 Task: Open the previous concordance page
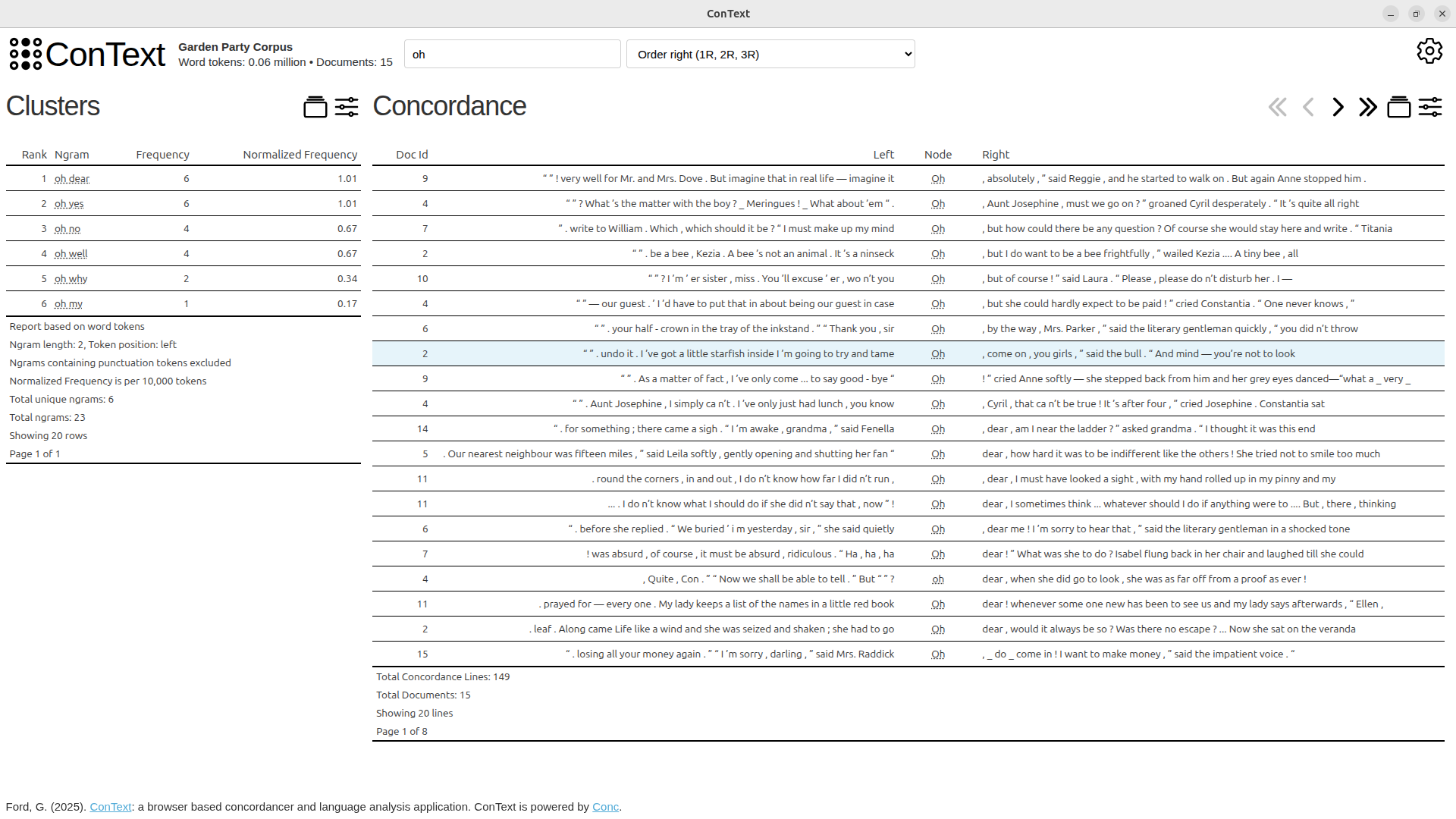(x=1307, y=107)
